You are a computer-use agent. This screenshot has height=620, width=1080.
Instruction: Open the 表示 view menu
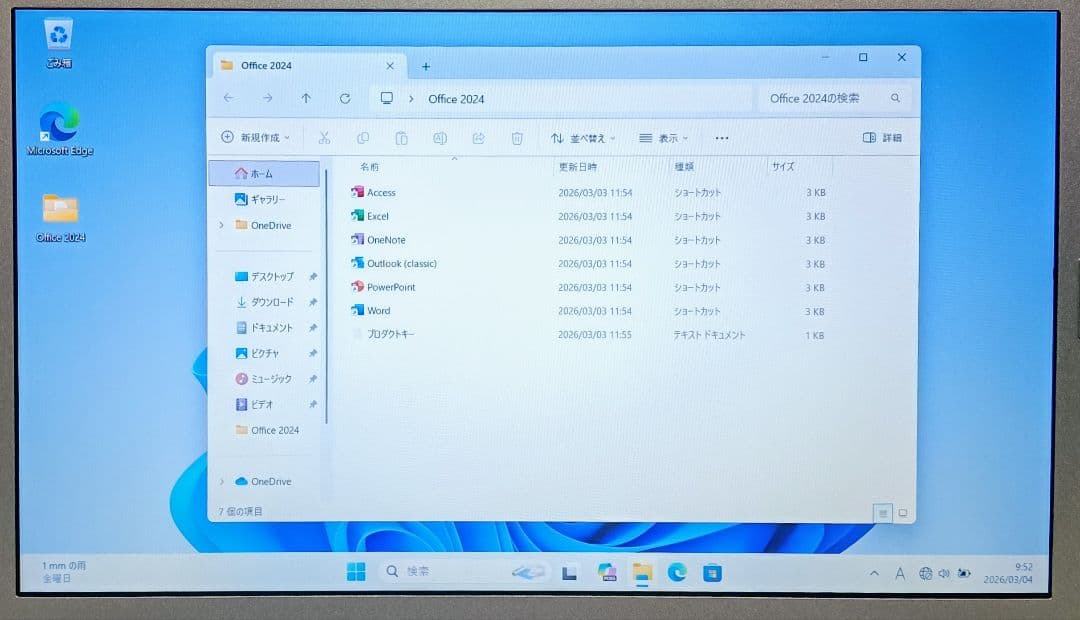point(663,137)
